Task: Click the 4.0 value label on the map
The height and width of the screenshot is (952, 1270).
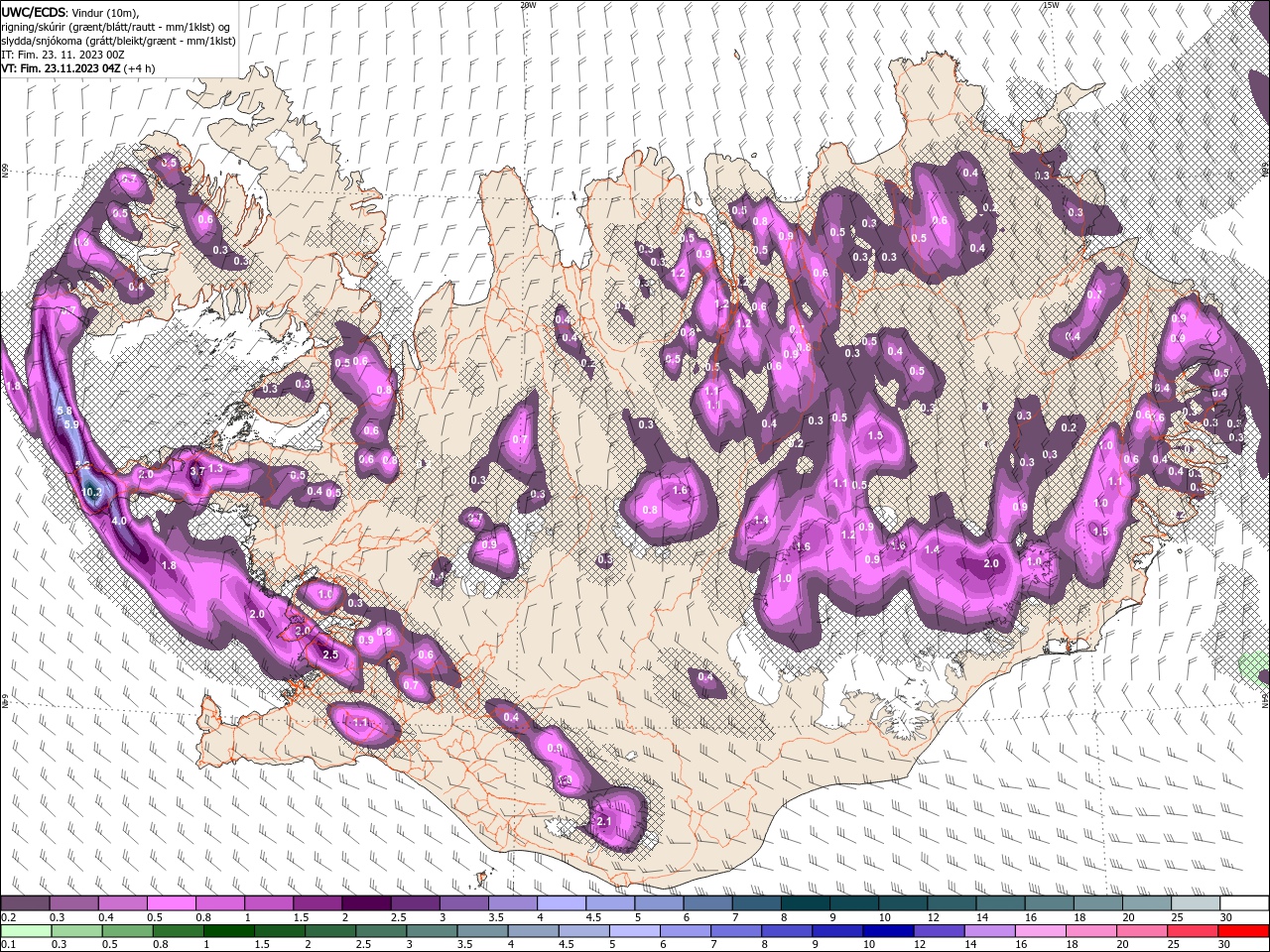Action: click(120, 521)
